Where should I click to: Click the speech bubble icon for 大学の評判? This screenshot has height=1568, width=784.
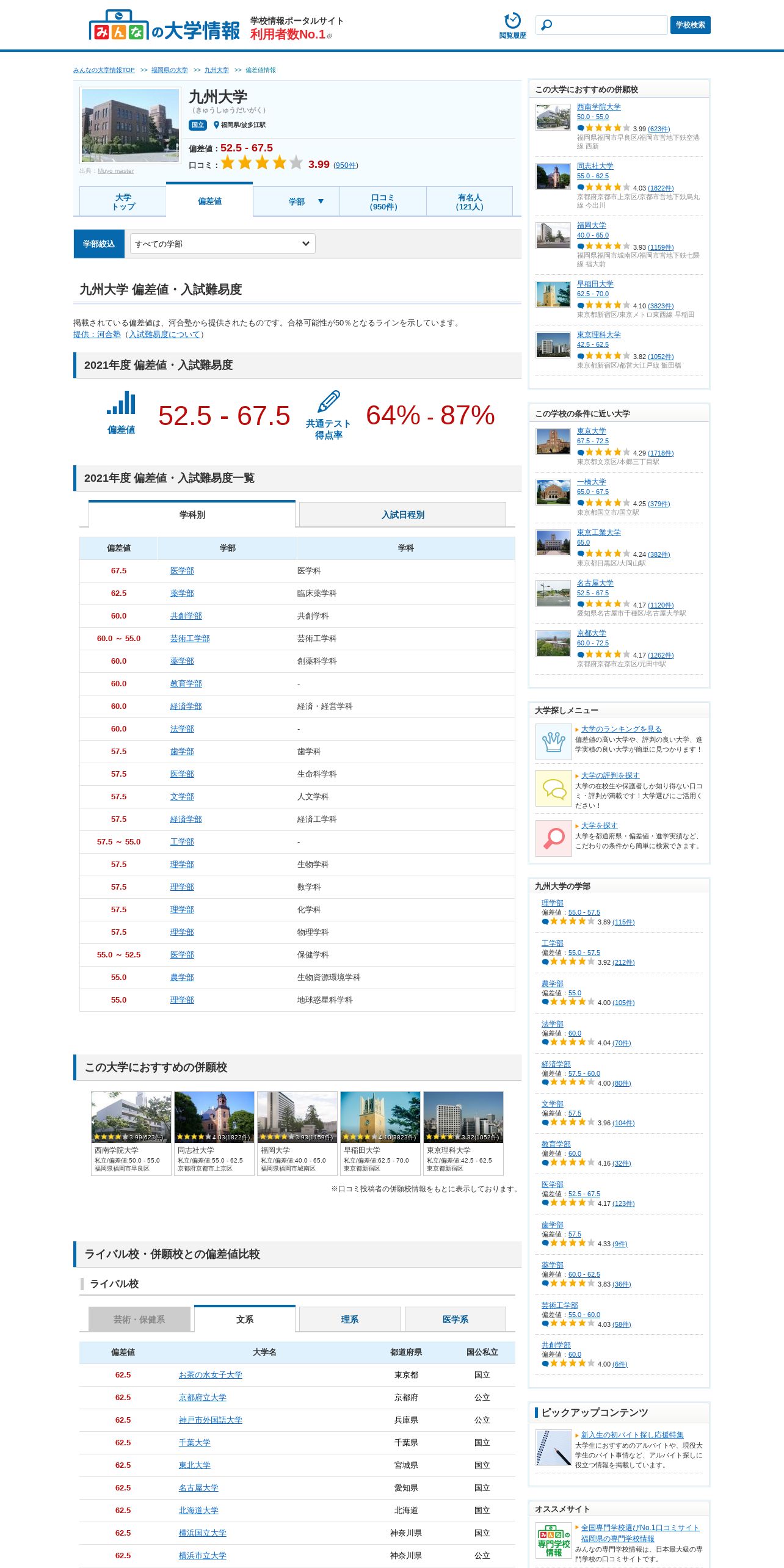[x=553, y=788]
